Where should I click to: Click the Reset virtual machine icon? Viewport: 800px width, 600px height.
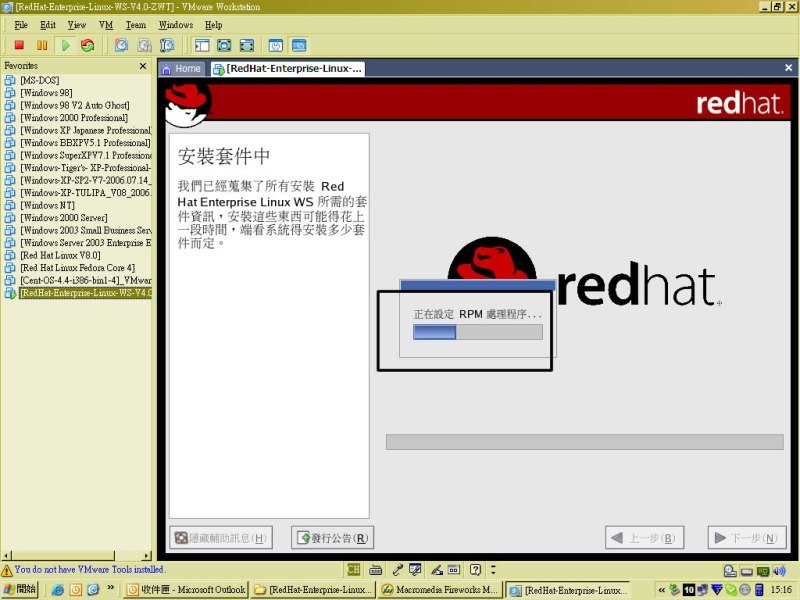click(x=88, y=45)
